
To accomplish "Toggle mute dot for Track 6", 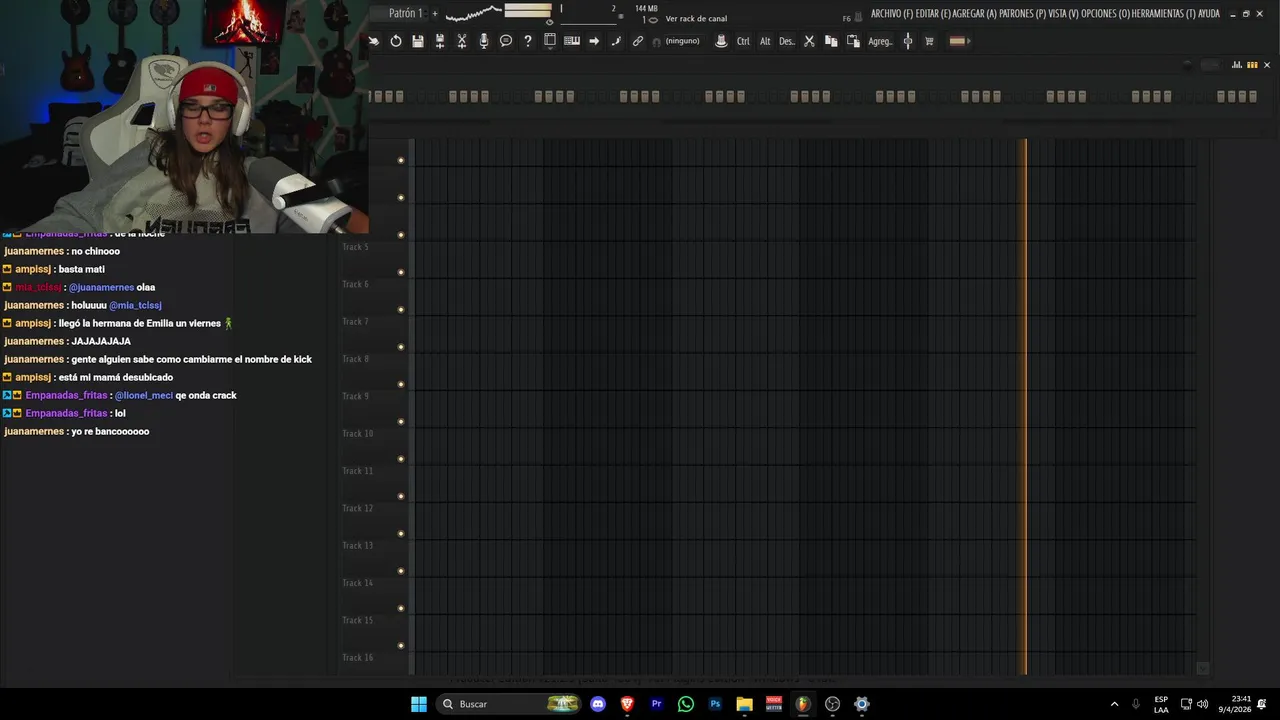I will point(401,309).
